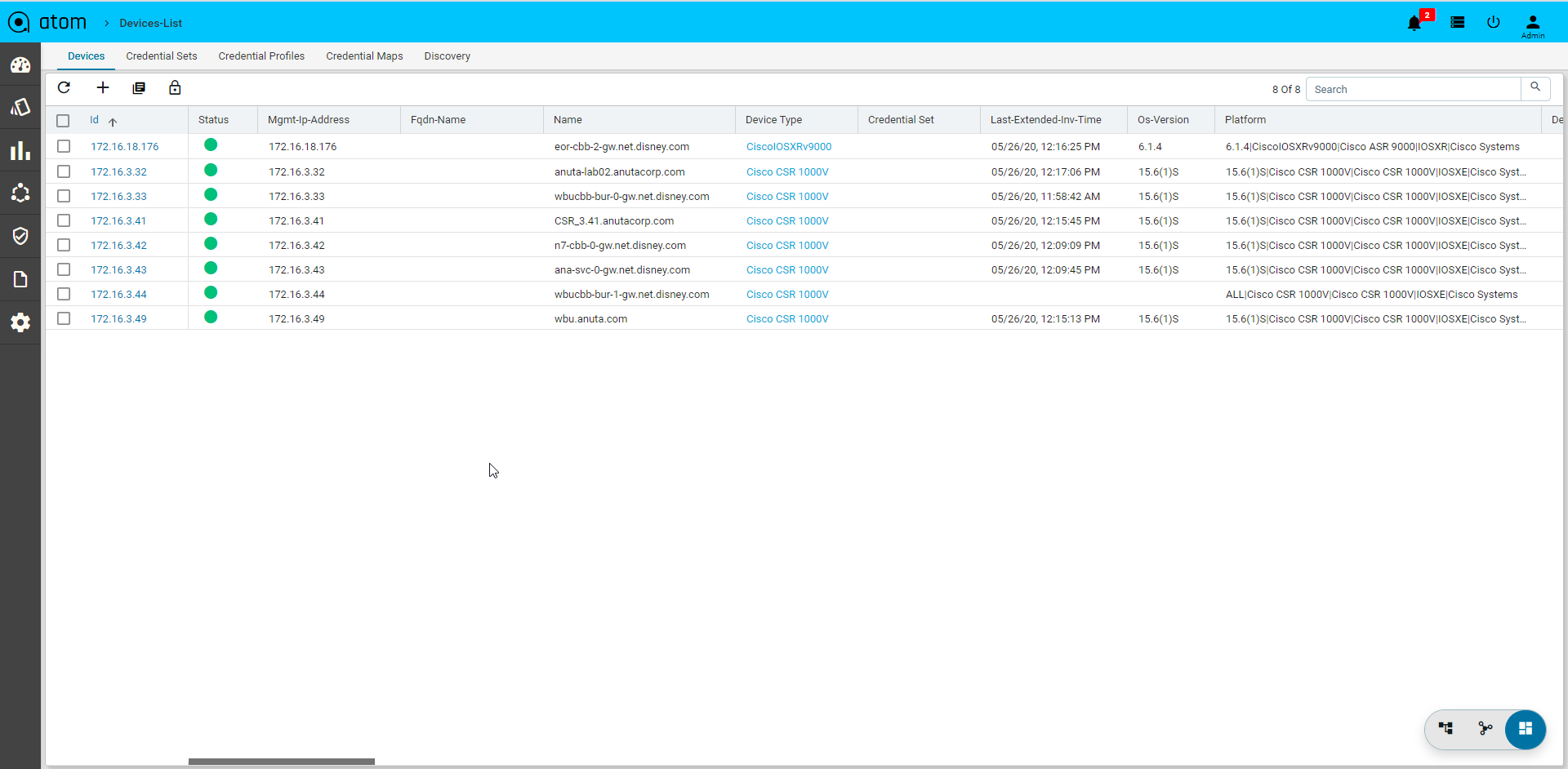The width and height of the screenshot is (1568, 769).
Task: Click the padlock credentials icon
Action: (175, 88)
